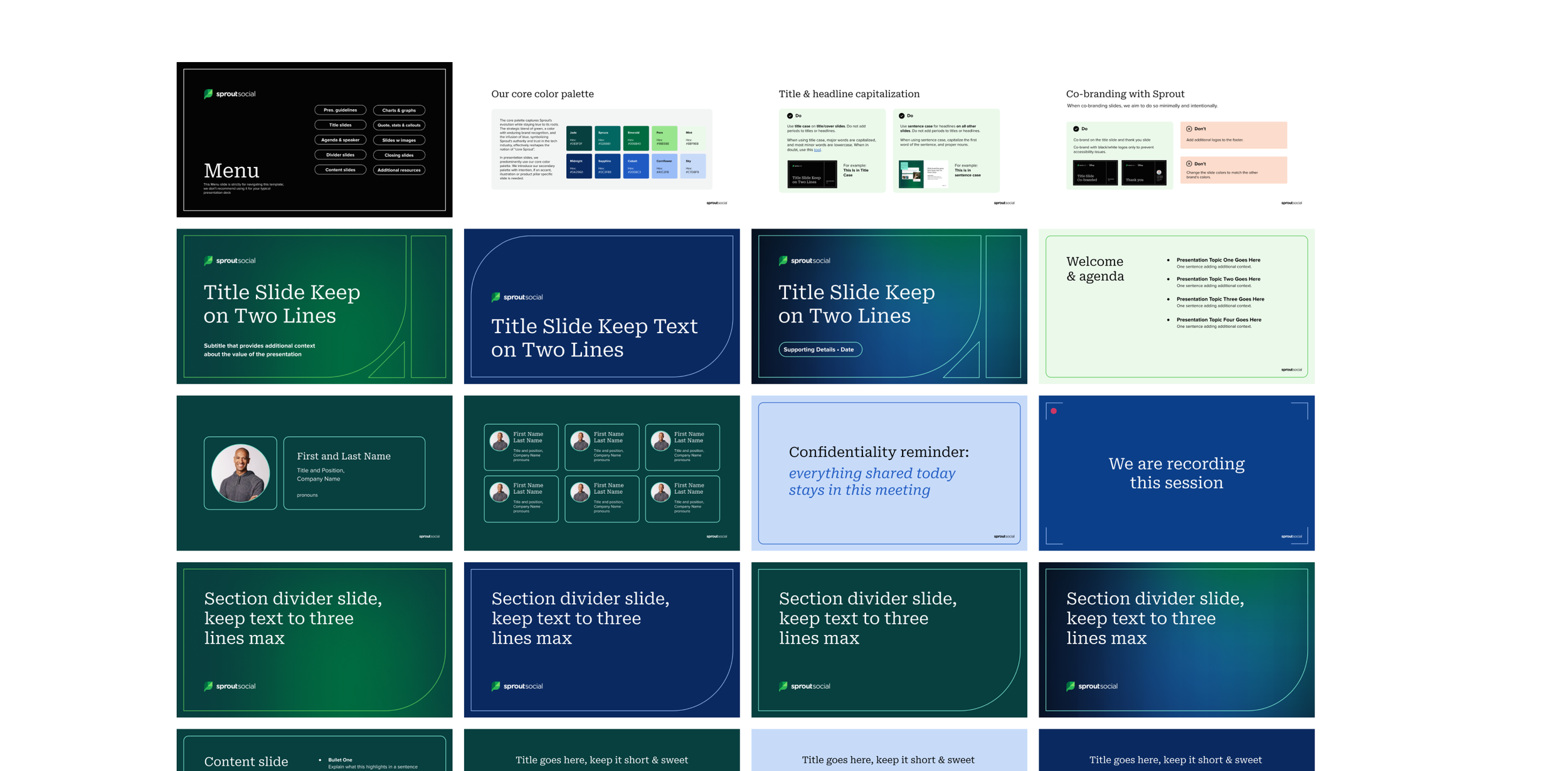
Task: Click the Do checkmark in the sentence case card
Action: pyautogui.click(x=901, y=115)
